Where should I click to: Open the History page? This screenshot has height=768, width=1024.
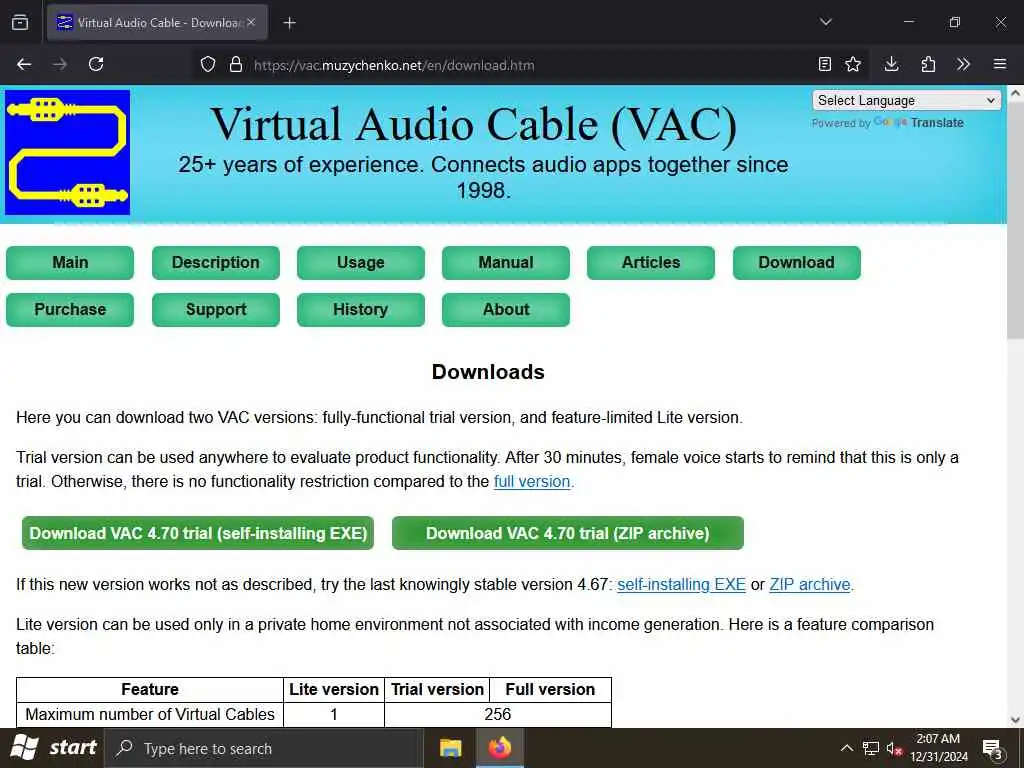click(x=360, y=310)
